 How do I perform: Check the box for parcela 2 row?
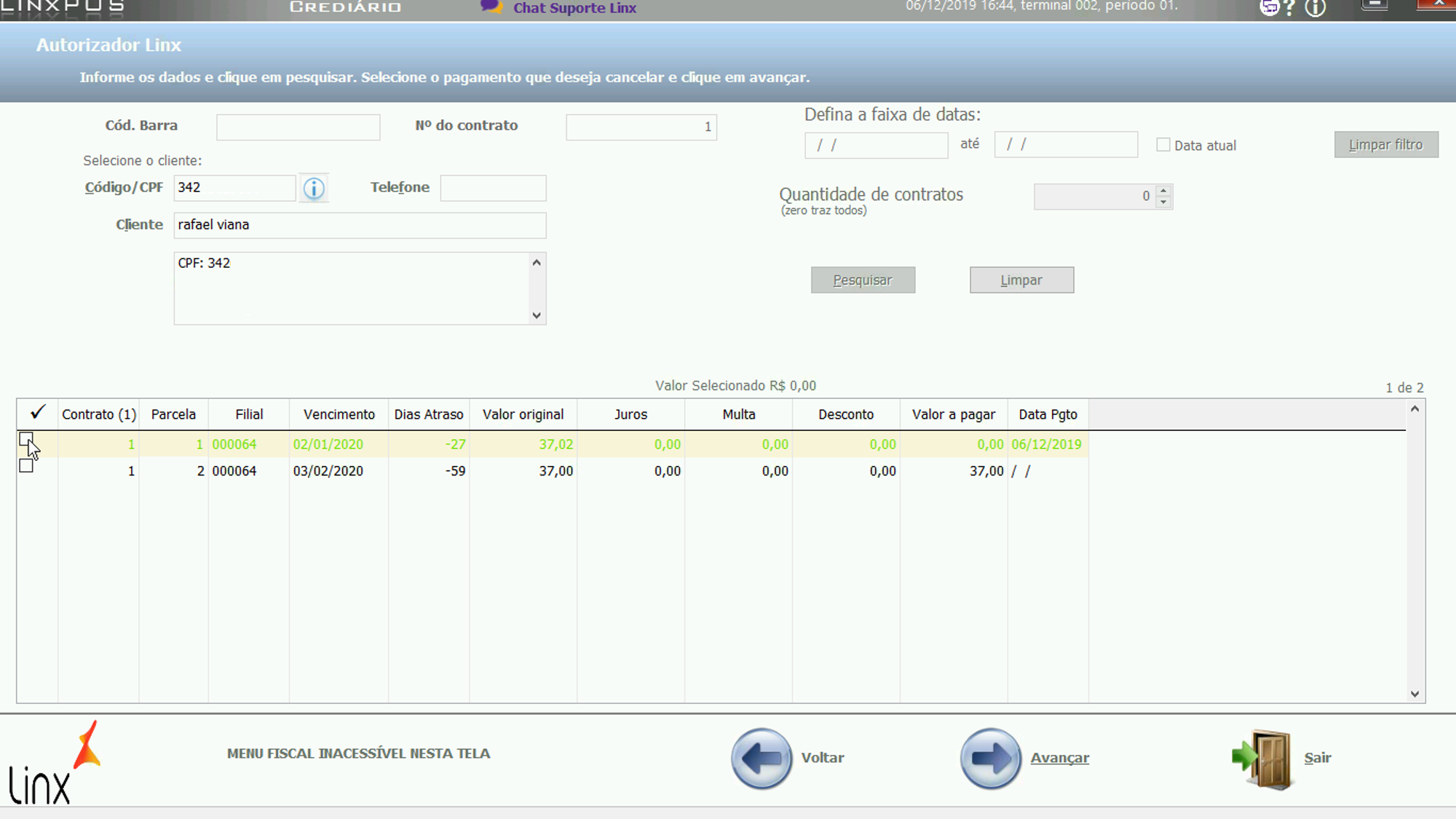(x=26, y=466)
